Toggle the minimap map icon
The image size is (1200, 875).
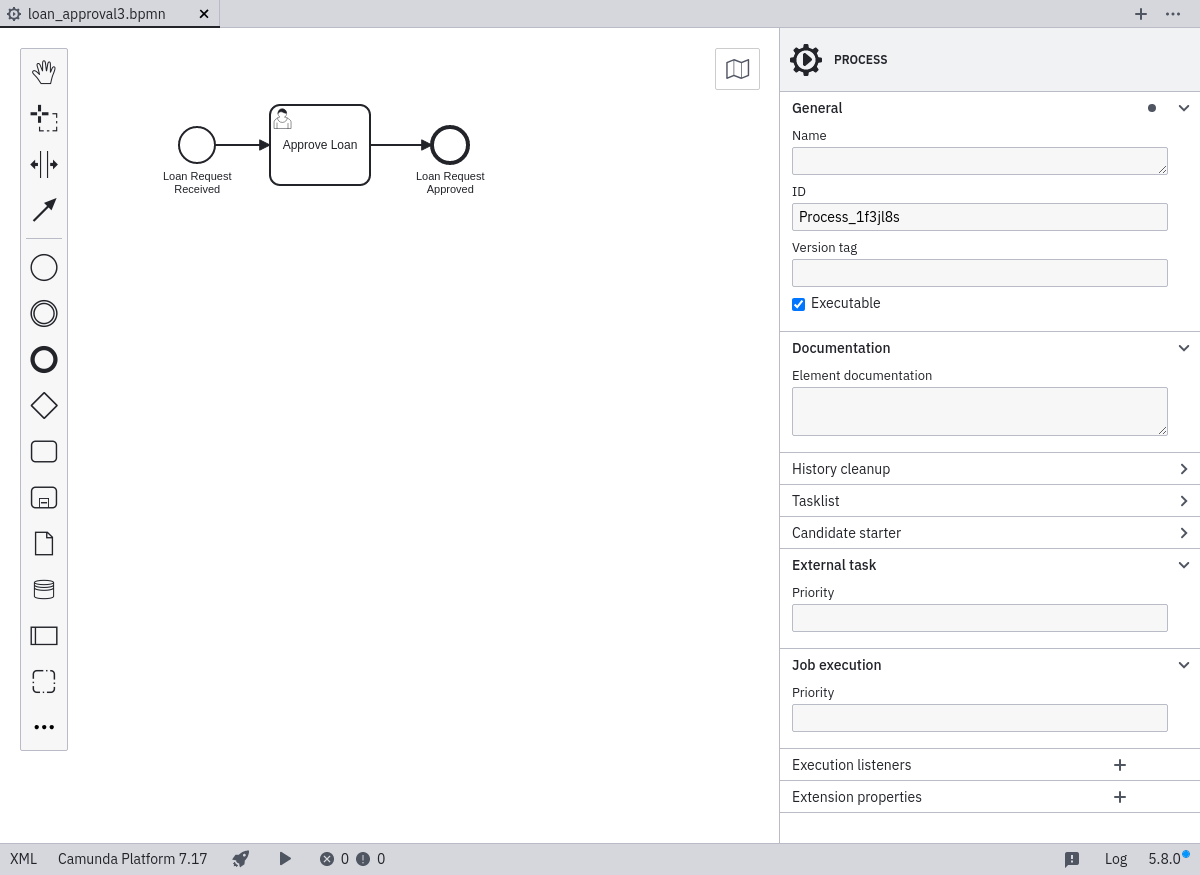(737, 69)
